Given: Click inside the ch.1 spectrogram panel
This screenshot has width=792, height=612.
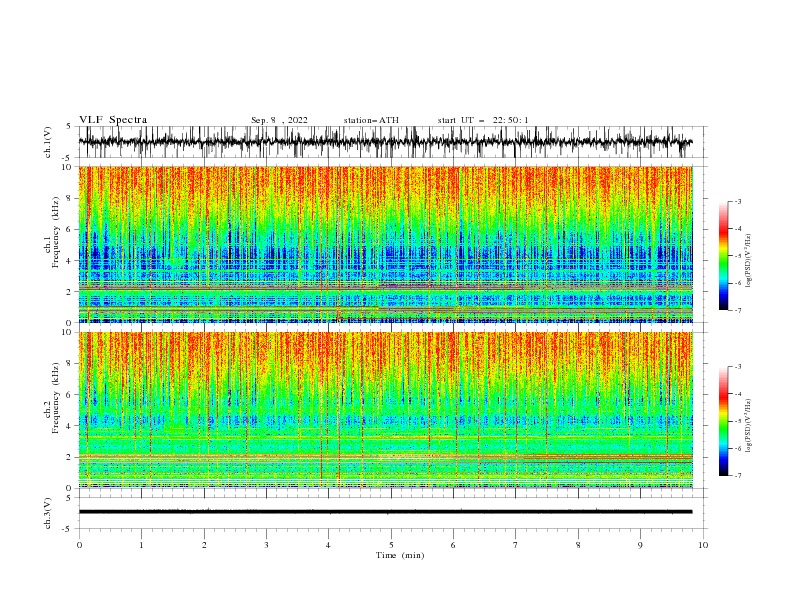Looking at the screenshot, I should coord(385,244).
